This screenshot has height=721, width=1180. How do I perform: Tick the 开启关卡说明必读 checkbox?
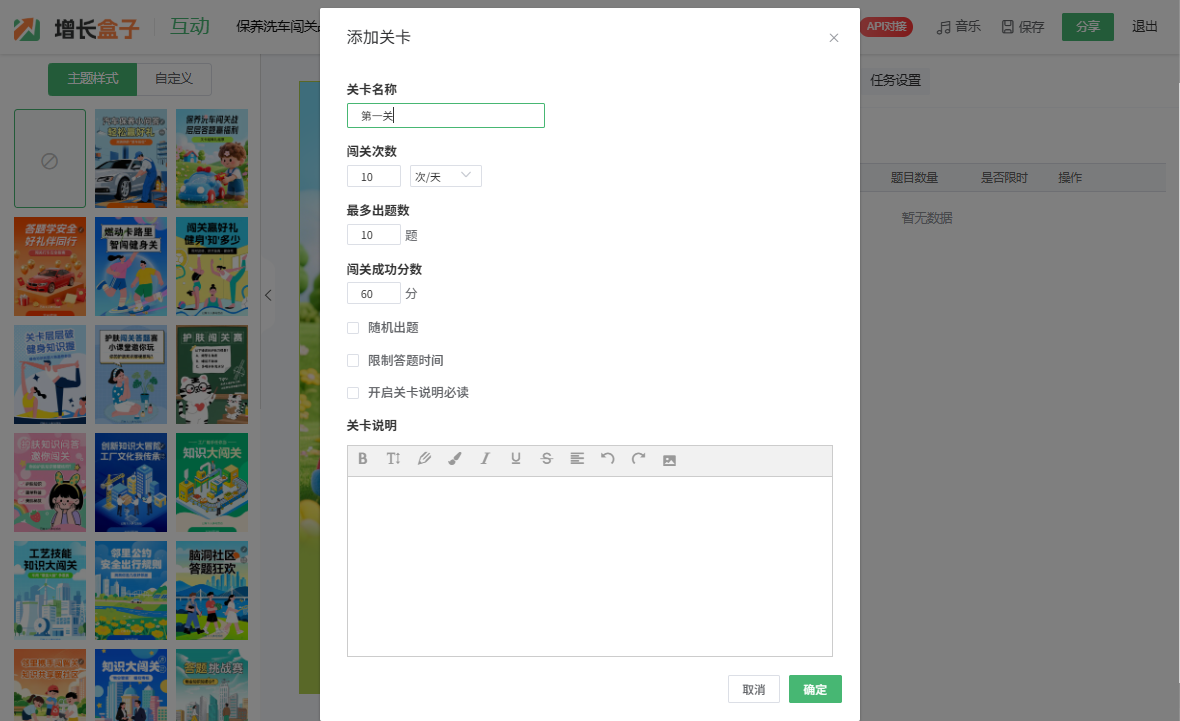pos(353,393)
